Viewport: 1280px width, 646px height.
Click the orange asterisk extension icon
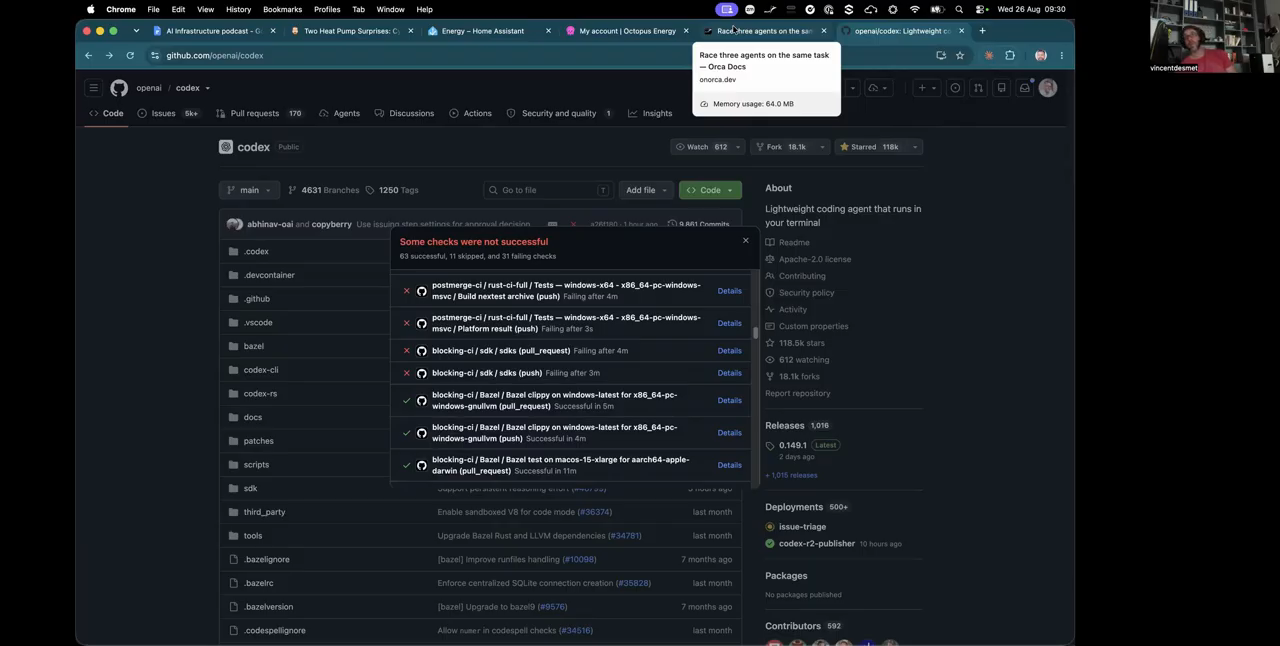pos(989,55)
